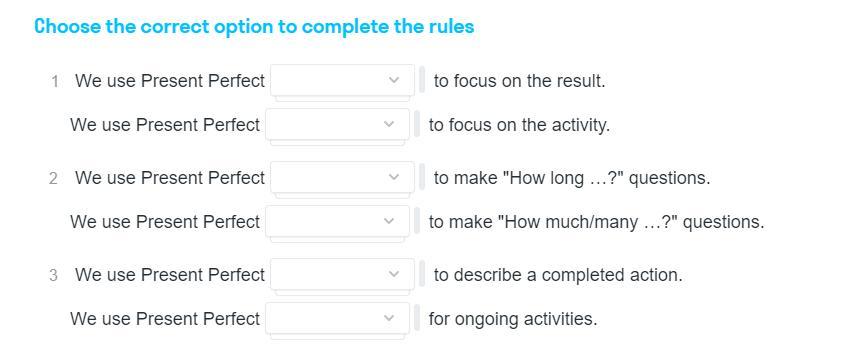Click the text "to describe a completed action."
This screenshot has width=857, height=363.
pyautogui.click(x=558, y=274)
